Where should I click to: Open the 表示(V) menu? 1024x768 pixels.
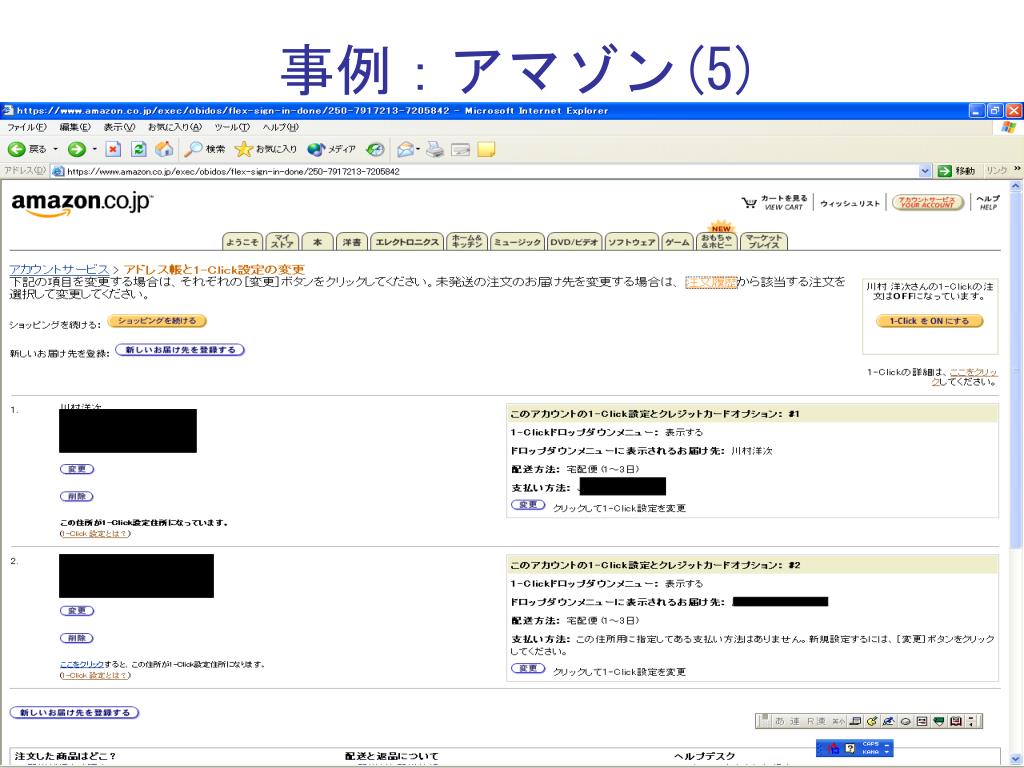(x=119, y=127)
